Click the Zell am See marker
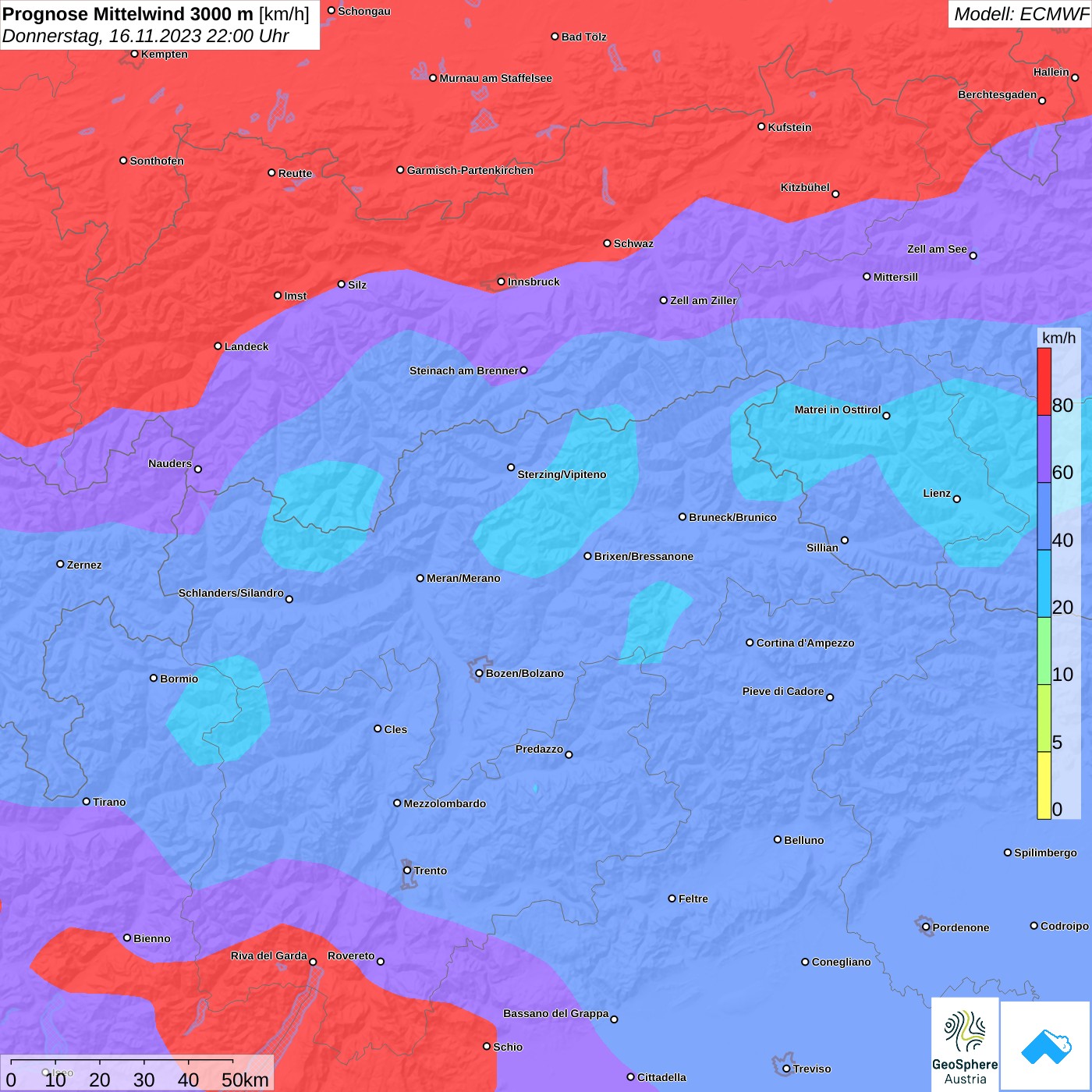The image size is (1092, 1092). click(x=973, y=255)
